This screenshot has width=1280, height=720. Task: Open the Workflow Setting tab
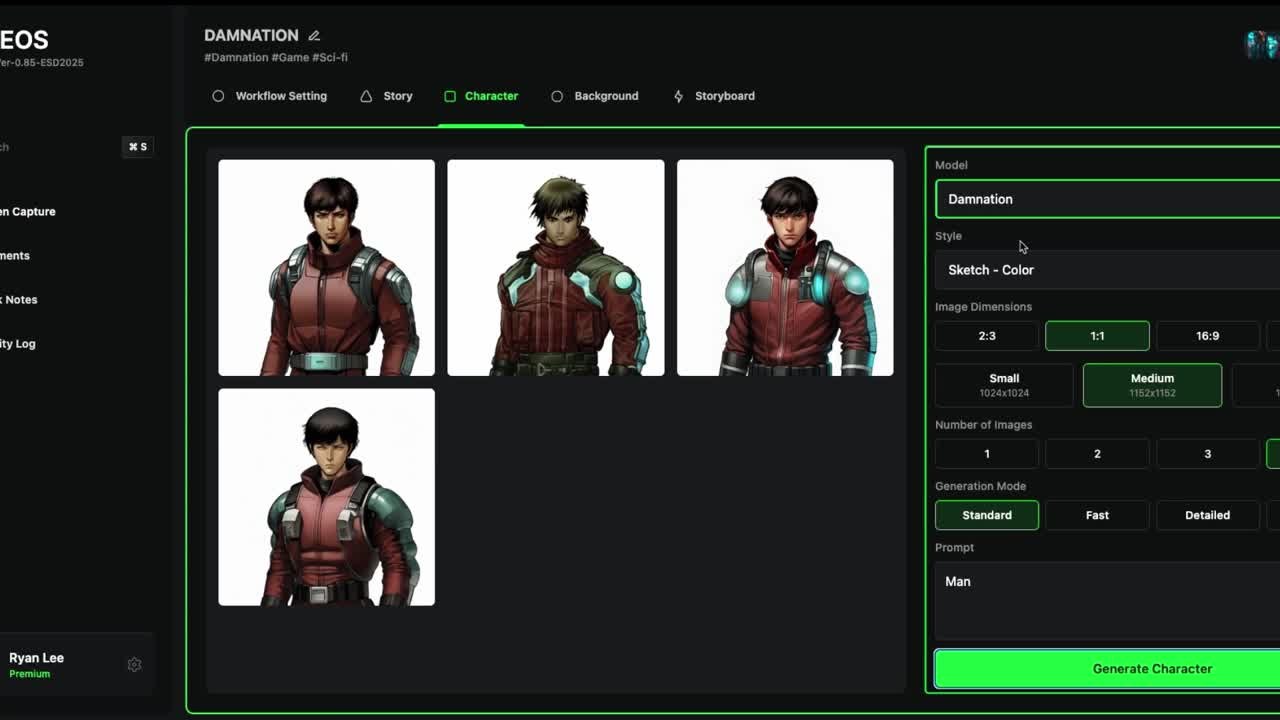[270, 96]
